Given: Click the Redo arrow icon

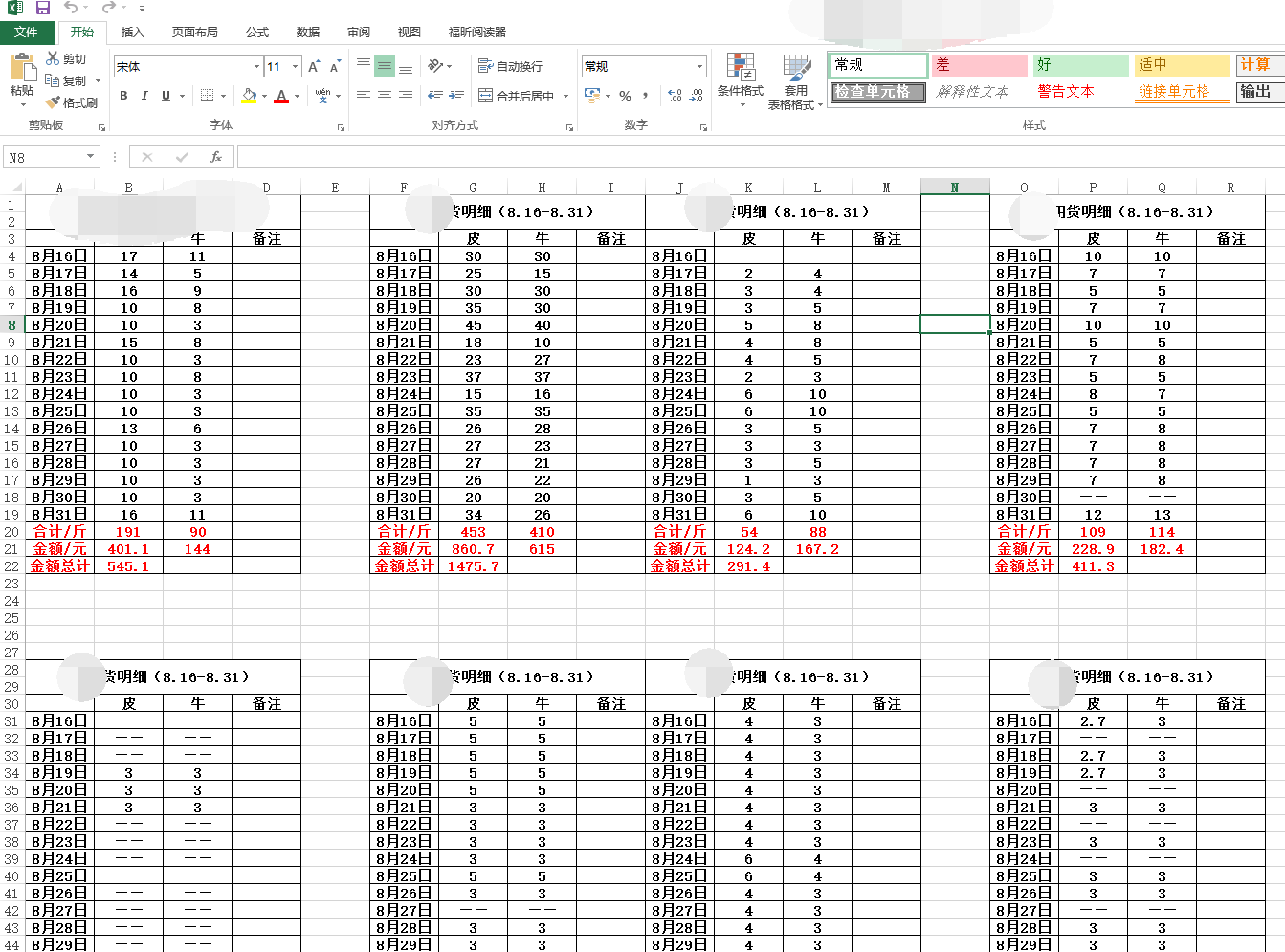Looking at the screenshot, I should [108, 8].
